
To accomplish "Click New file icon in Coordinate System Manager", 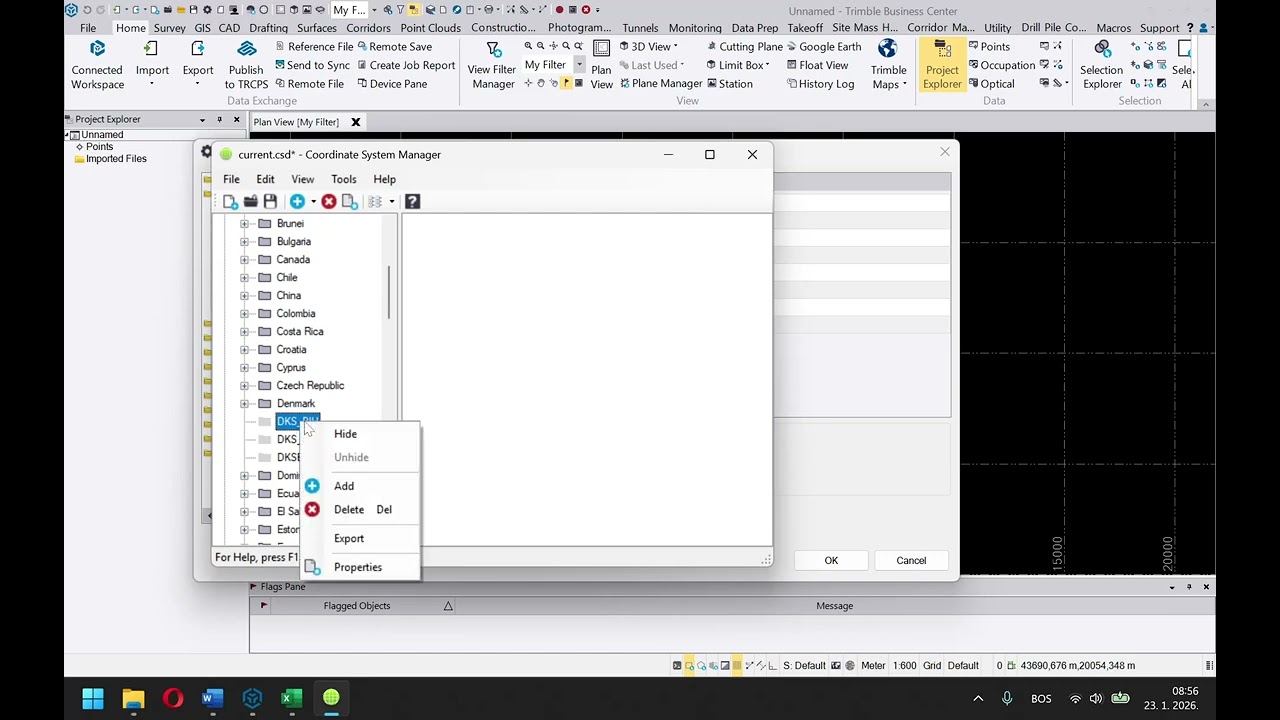I will (231, 202).
